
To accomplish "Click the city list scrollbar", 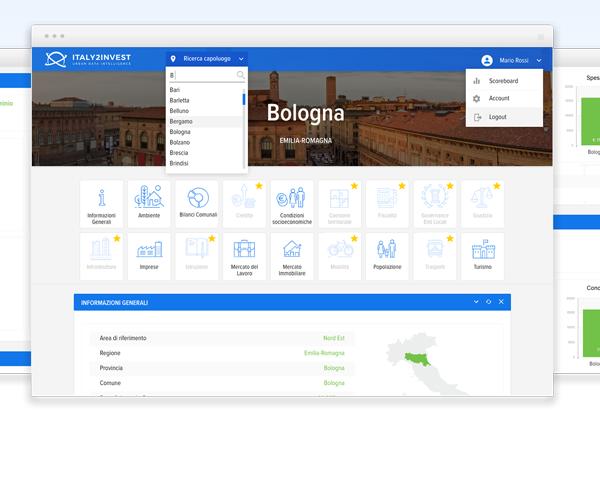I will tap(244, 100).
